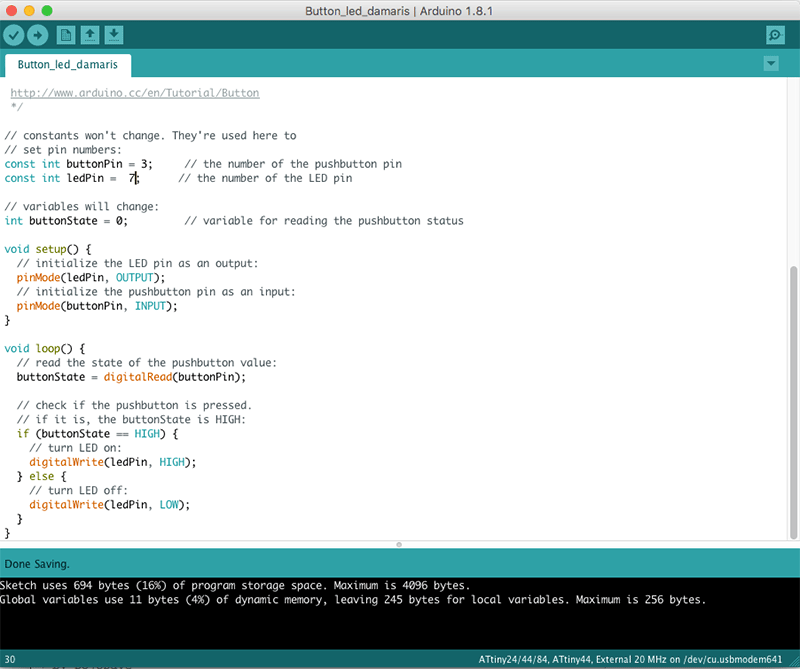This screenshot has width=800, height=669.
Task: Select the Button_led_damaris tab
Action: [68, 65]
